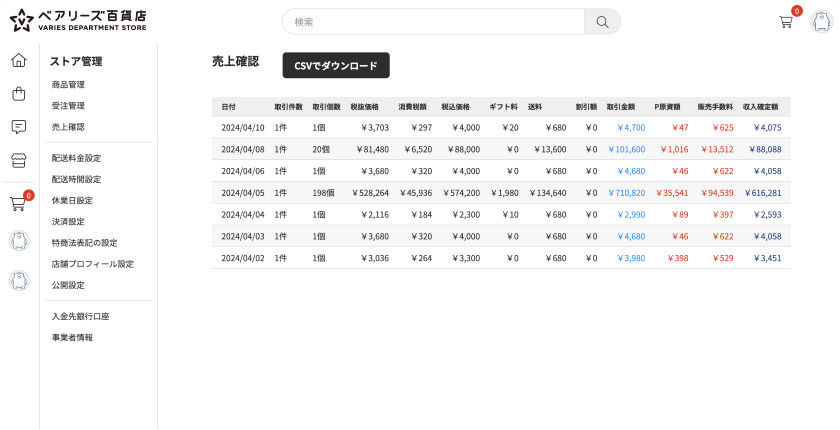Open 入金先銀行口座 menu item
The height and width of the screenshot is (430, 840).
click(80, 316)
